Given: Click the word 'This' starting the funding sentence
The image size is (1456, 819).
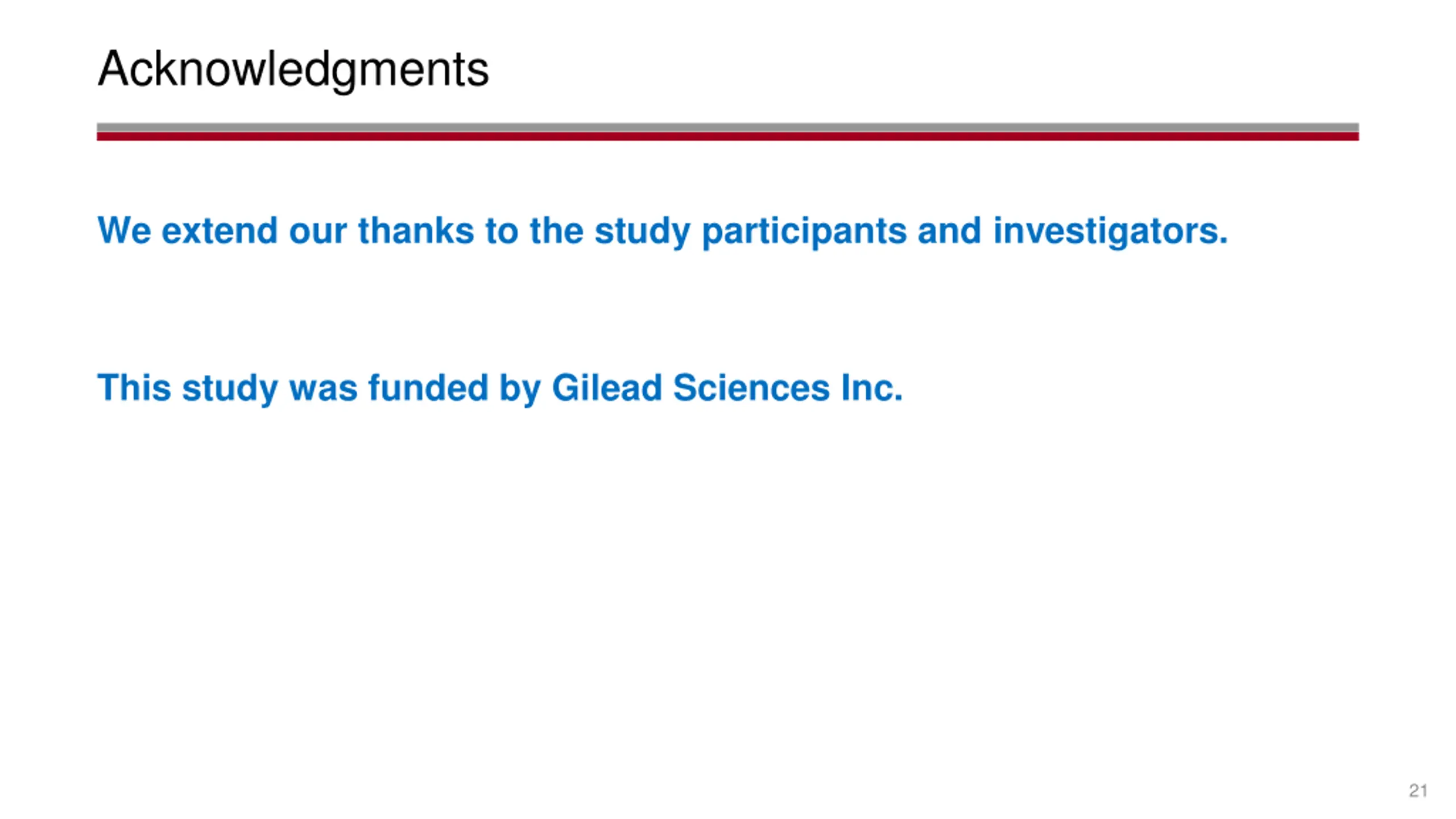Looking at the screenshot, I should click(x=134, y=388).
